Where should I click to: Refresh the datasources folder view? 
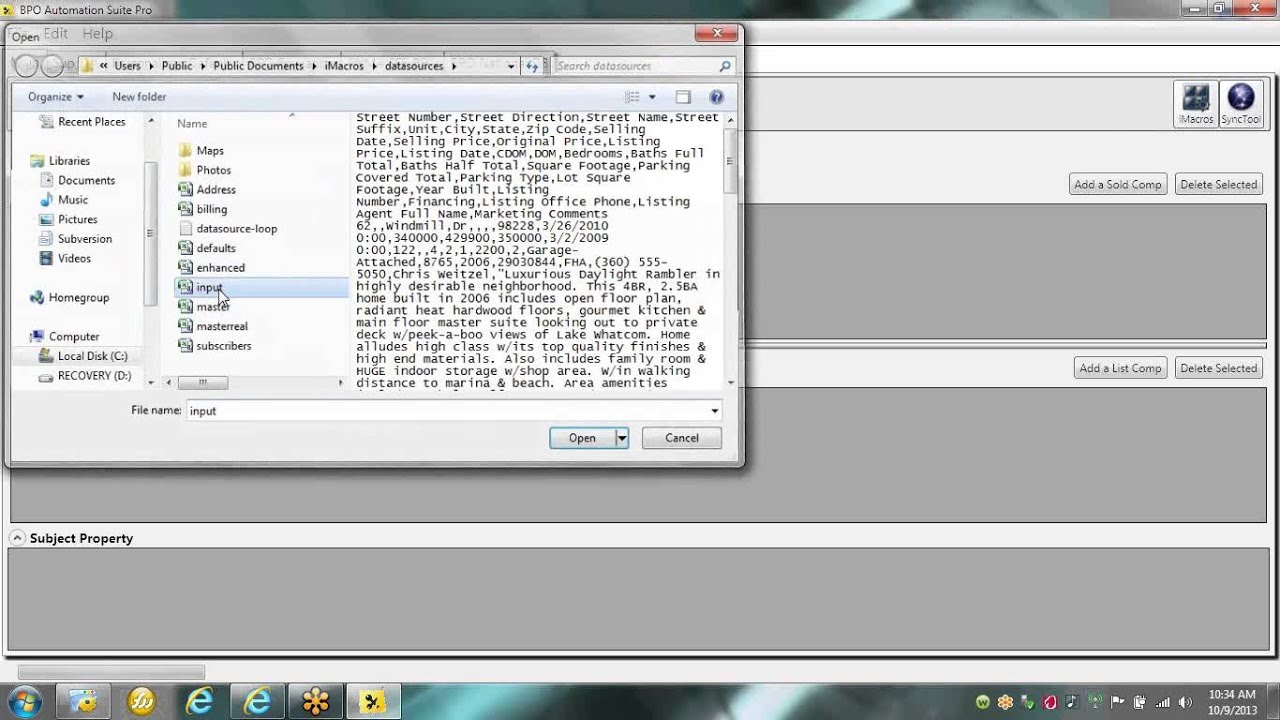(x=532, y=66)
